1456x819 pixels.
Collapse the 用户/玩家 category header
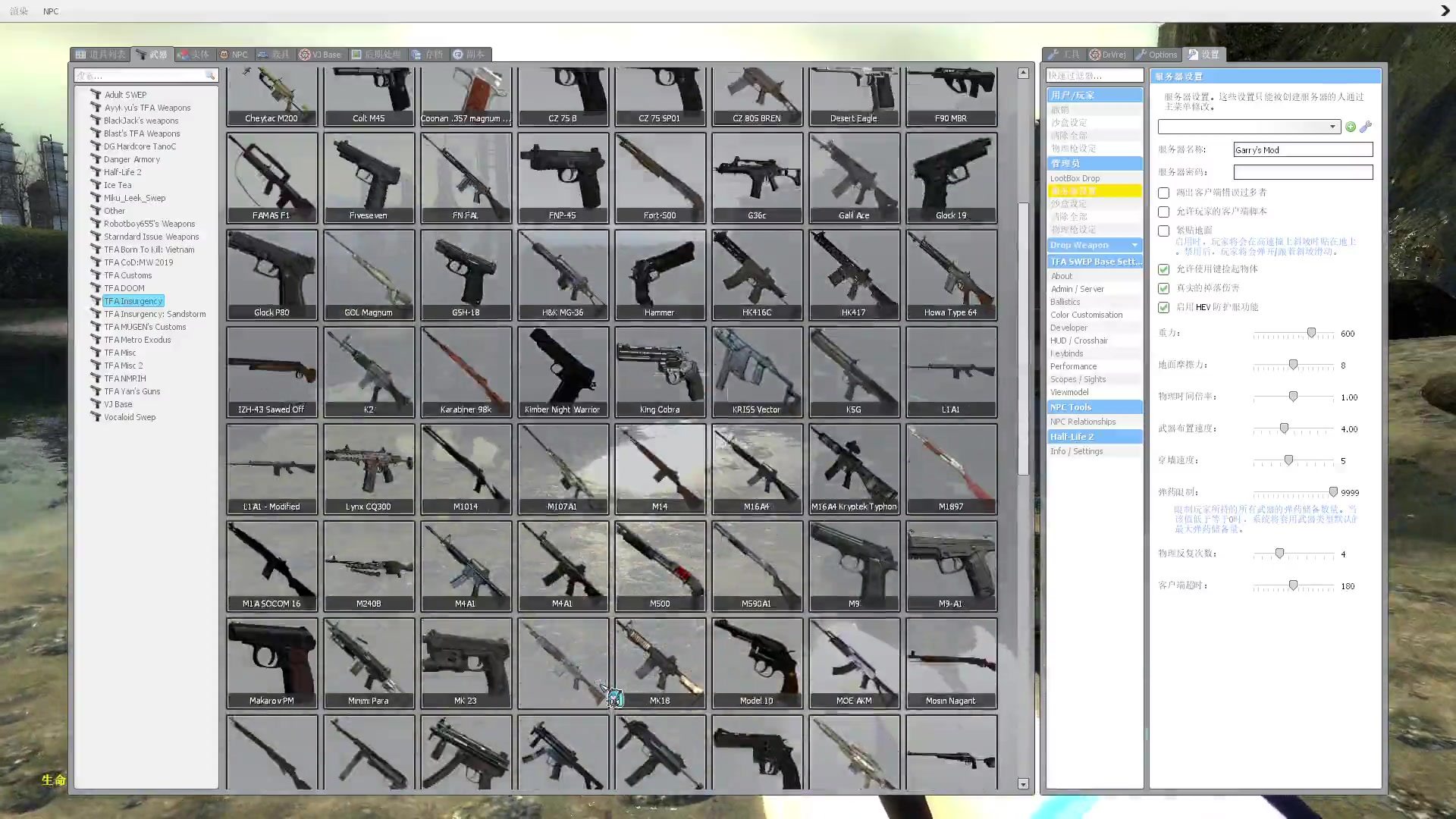point(1094,95)
